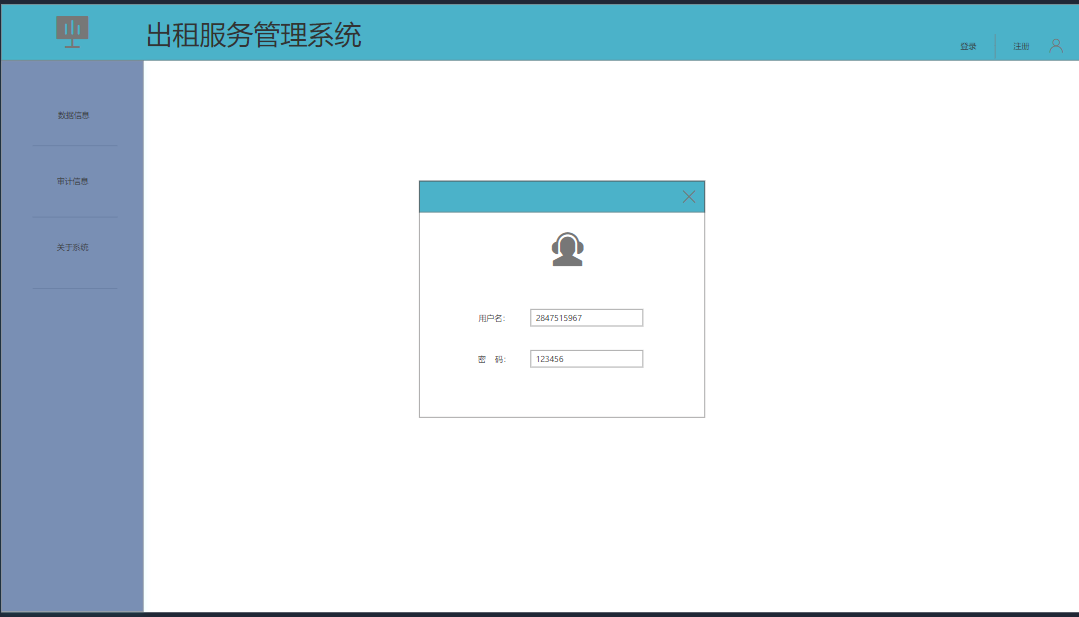
Task: Open 关于系统 in the sidebar
Action: (72, 247)
